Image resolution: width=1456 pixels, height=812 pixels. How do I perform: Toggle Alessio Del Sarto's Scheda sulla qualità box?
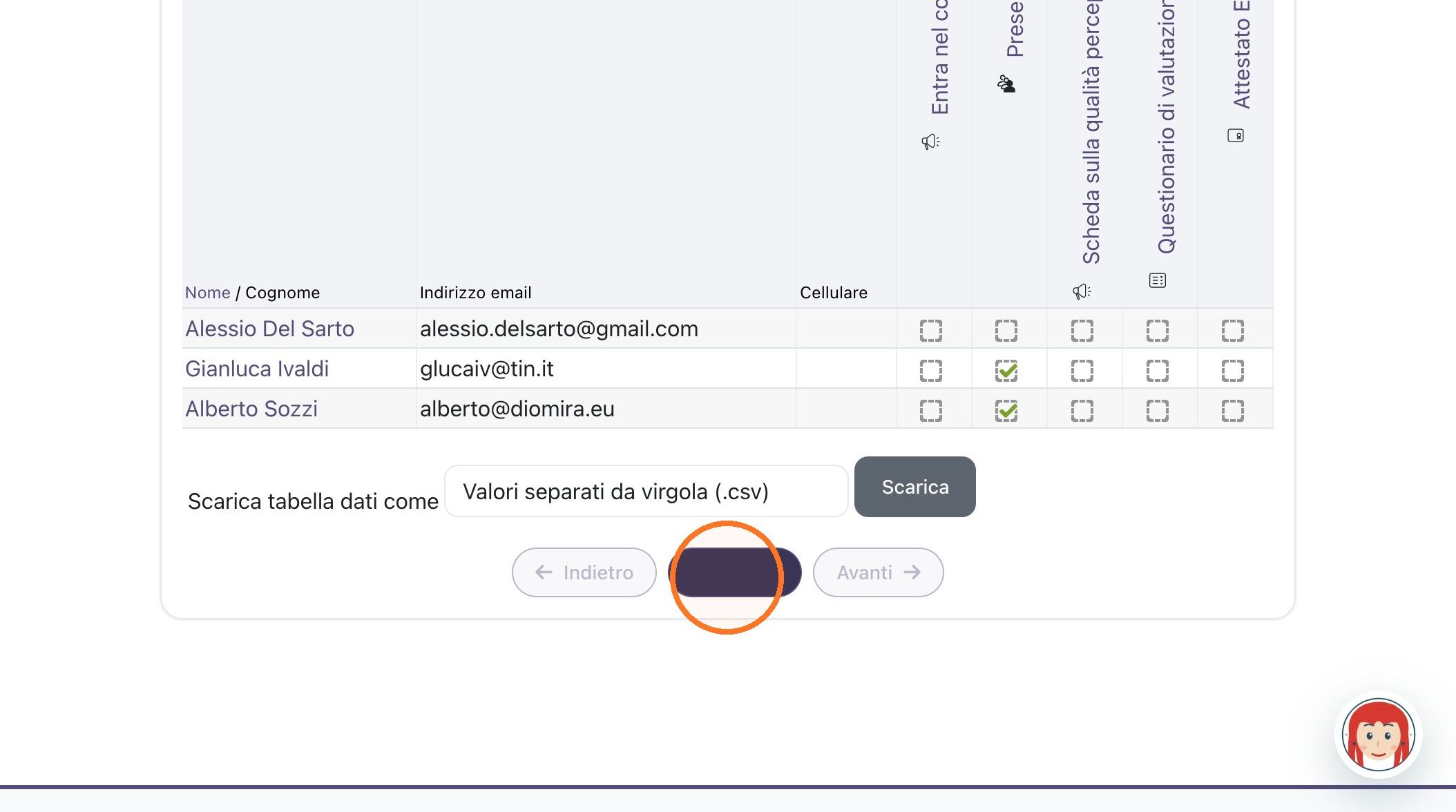click(x=1082, y=331)
